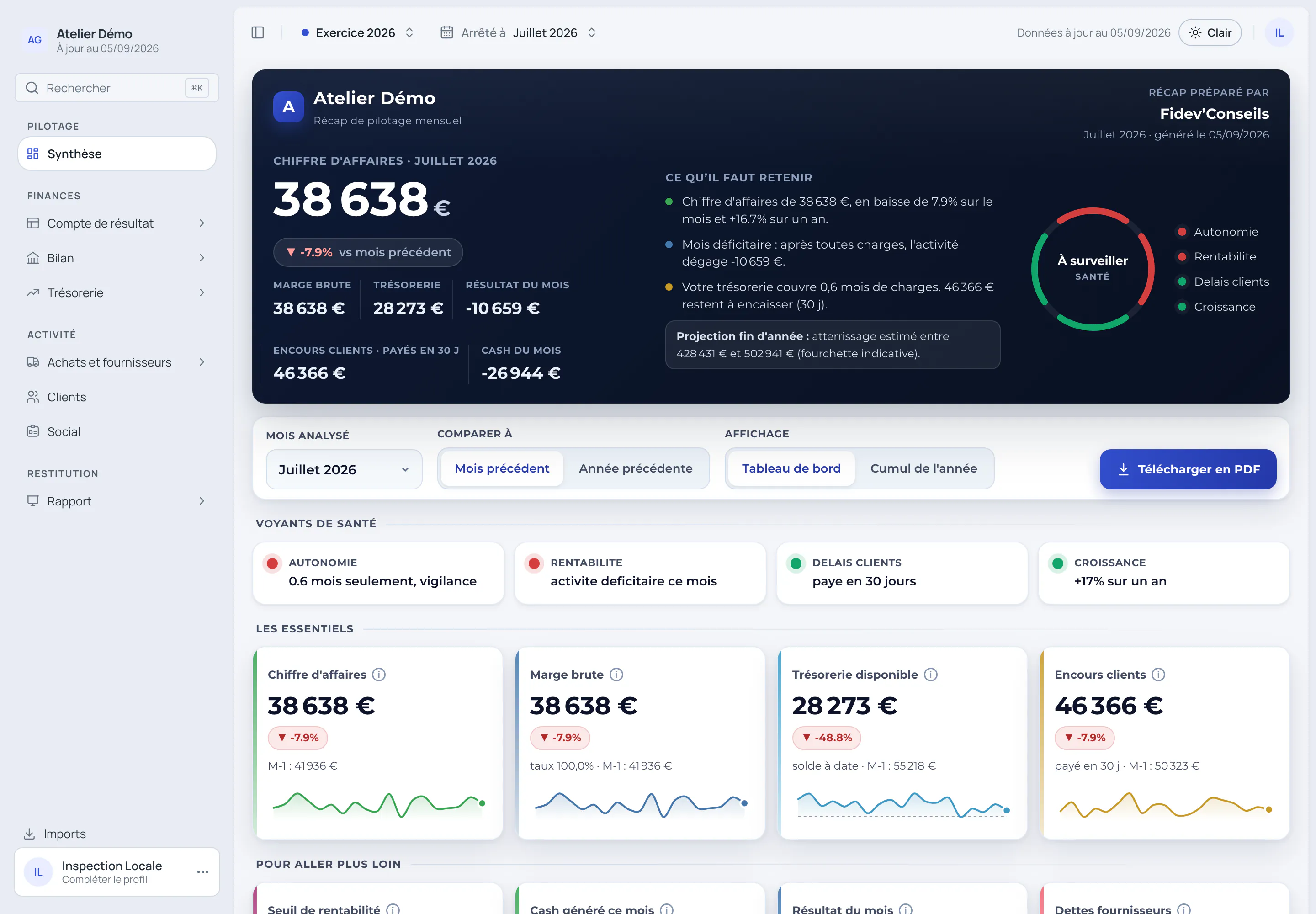Click the Achats et fournisseurs truck icon
The height and width of the screenshot is (914, 1316).
tap(33, 362)
